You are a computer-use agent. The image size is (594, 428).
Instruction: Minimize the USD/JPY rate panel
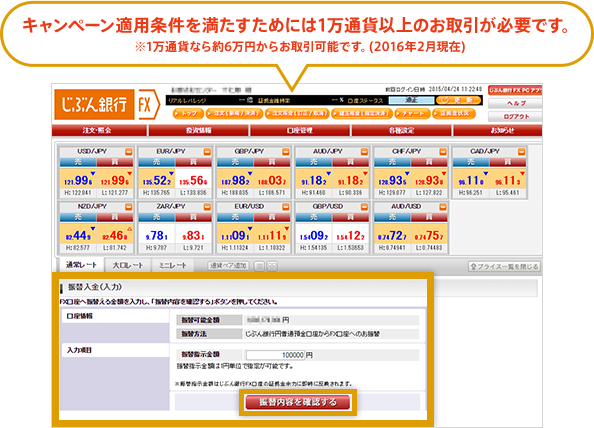click(129, 152)
